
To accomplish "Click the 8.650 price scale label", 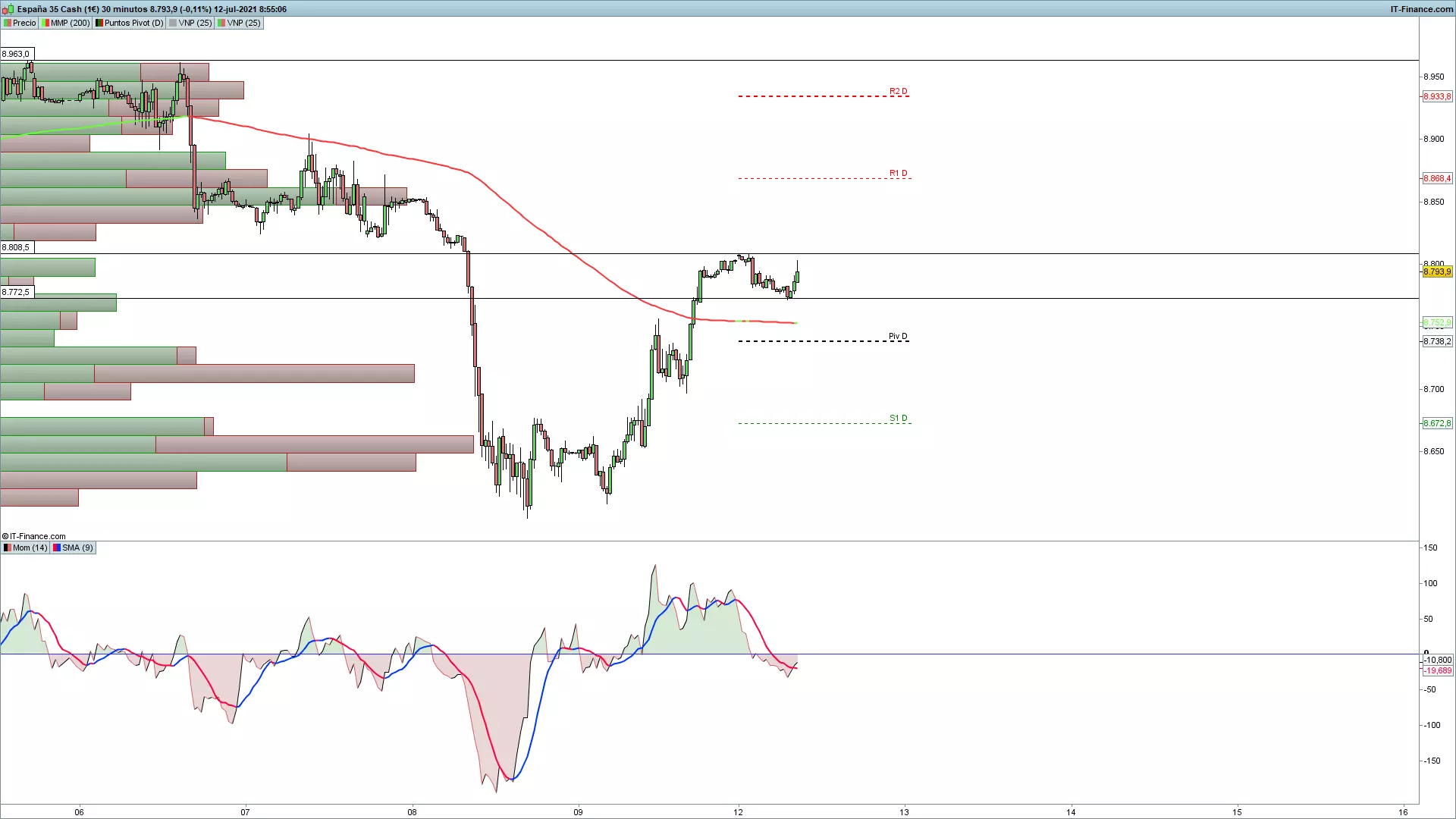I will click(x=1434, y=451).
